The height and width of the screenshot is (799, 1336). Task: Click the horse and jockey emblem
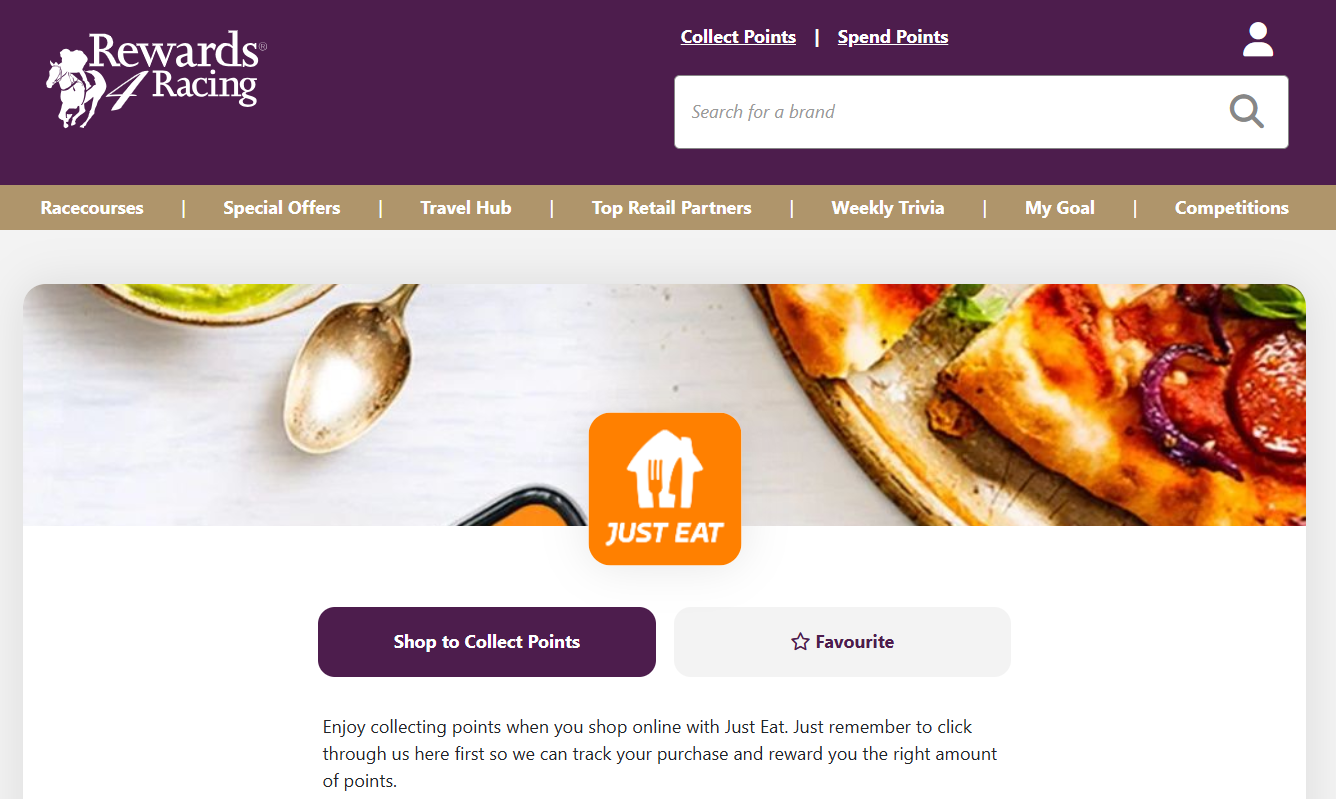(75, 88)
